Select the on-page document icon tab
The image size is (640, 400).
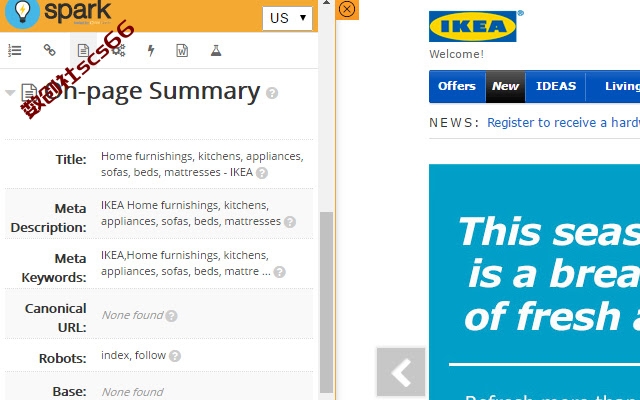pyautogui.click(x=83, y=51)
